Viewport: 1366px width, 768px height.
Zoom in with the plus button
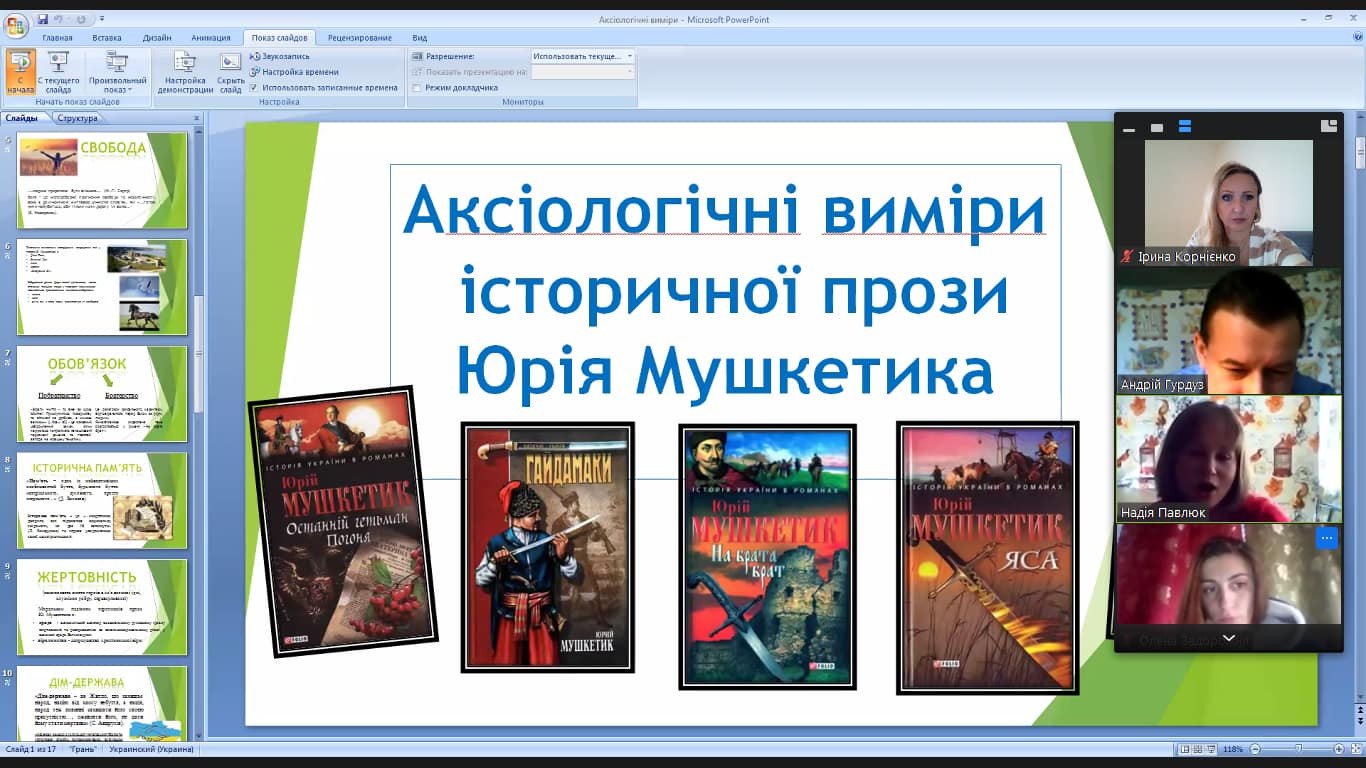1338,749
